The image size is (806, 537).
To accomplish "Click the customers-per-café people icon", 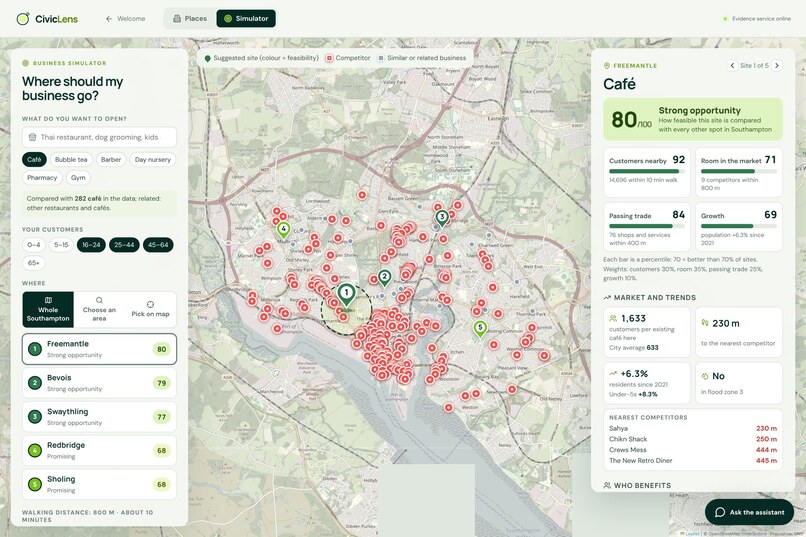I will (x=613, y=319).
